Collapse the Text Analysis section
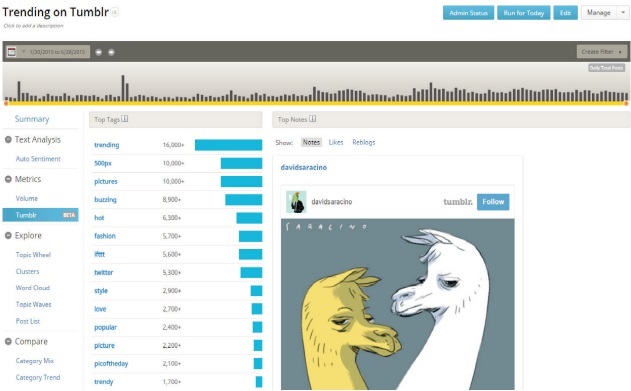Image resolution: width=631 pixels, height=391 pixels. (8, 140)
